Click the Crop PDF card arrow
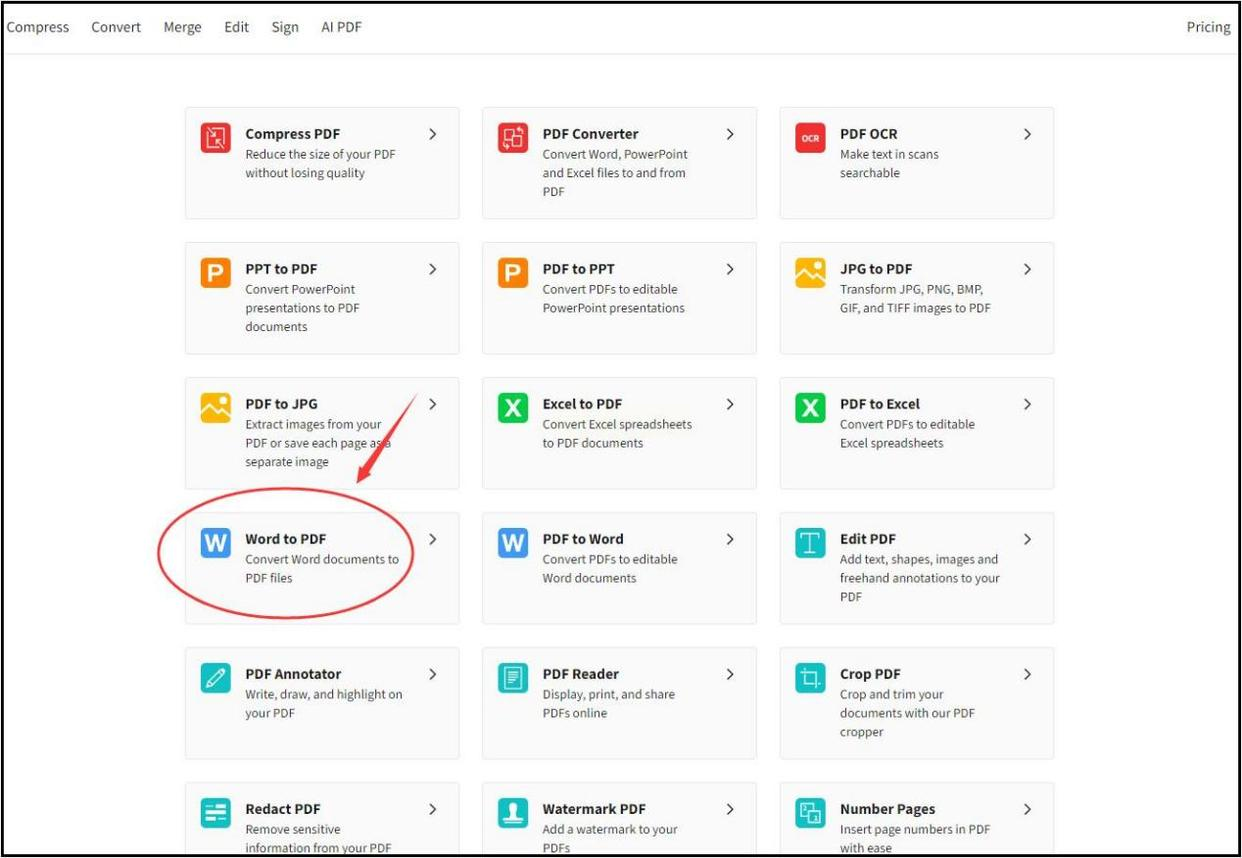This screenshot has height=858, width=1242. (1027, 674)
